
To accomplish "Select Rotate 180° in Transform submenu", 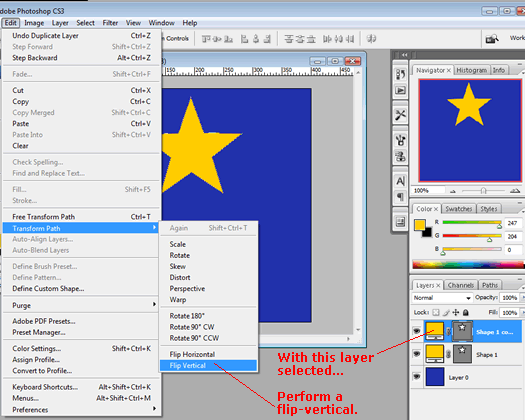I will [208, 316].
